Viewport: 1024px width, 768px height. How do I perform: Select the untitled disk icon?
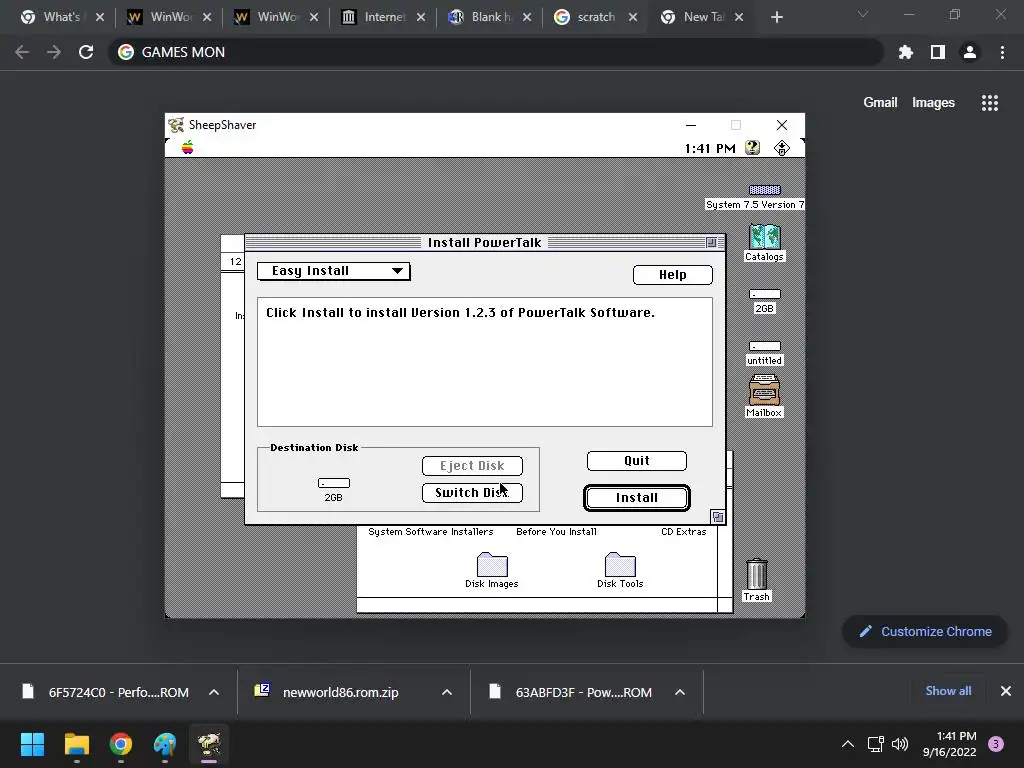[x=764, y=346]
